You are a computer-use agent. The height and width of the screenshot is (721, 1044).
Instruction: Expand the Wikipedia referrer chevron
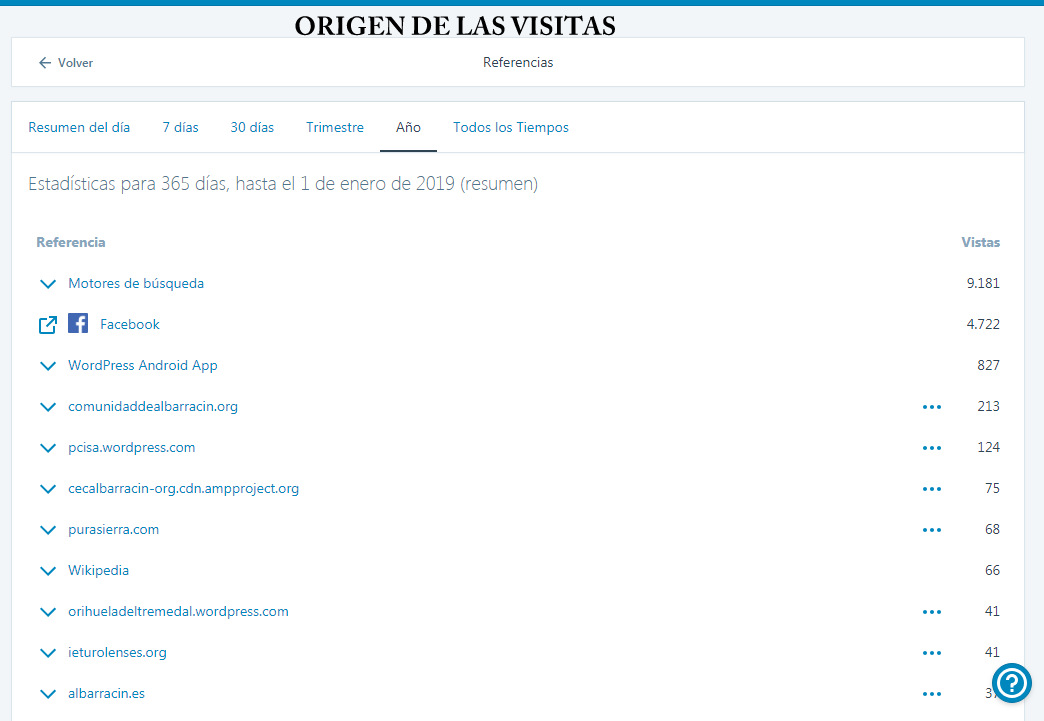point(48,571)
